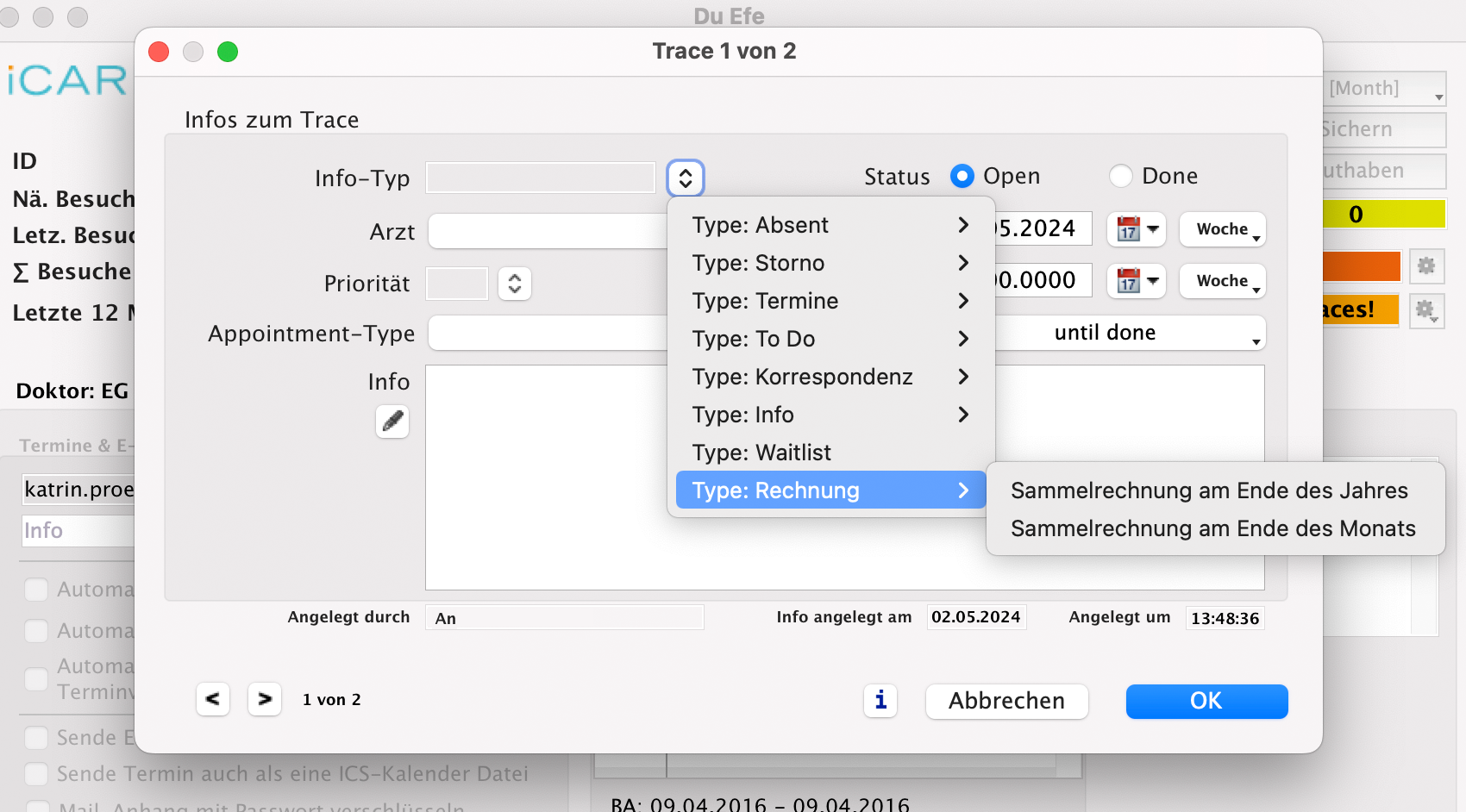Go to previous trace with left arrow
Viewport: 1466px width, 812px height.
[x=213, y=699]
